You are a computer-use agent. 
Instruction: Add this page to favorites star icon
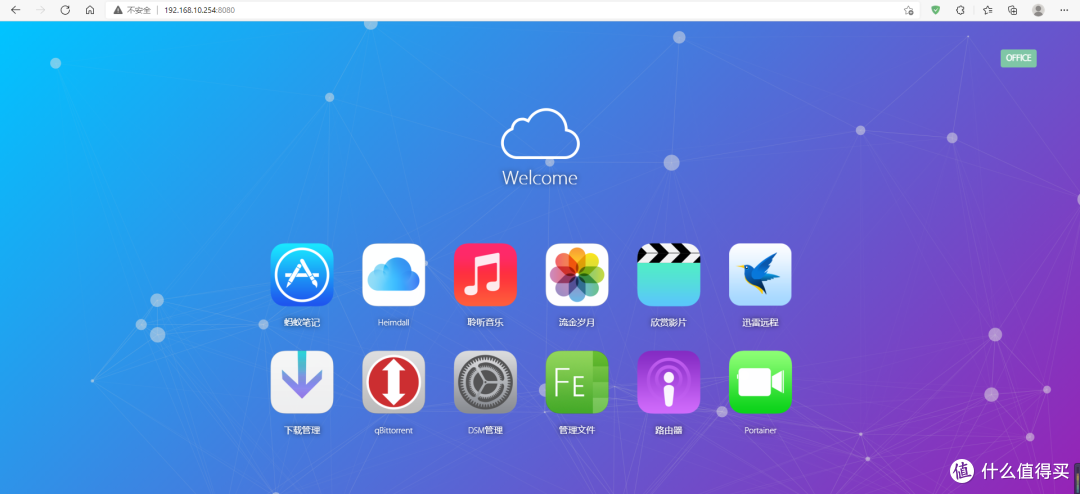tap(908, 10)
